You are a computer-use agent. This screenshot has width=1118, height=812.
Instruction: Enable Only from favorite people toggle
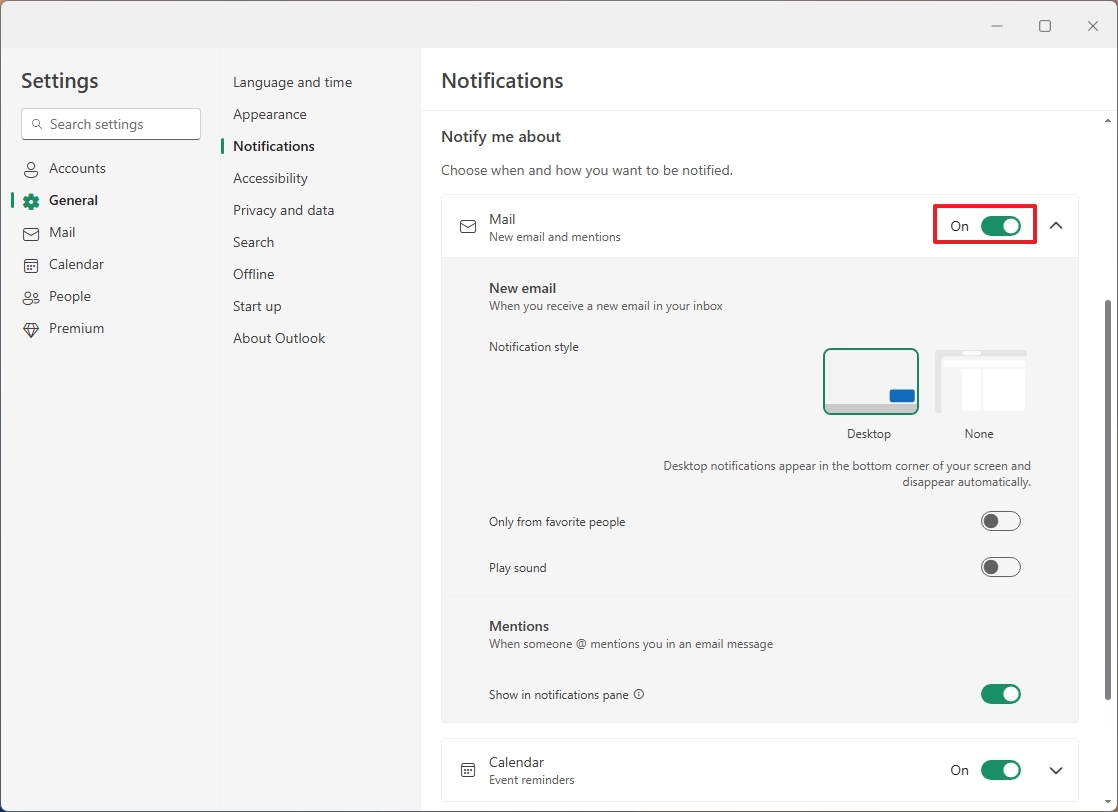tap(1000, 521)
